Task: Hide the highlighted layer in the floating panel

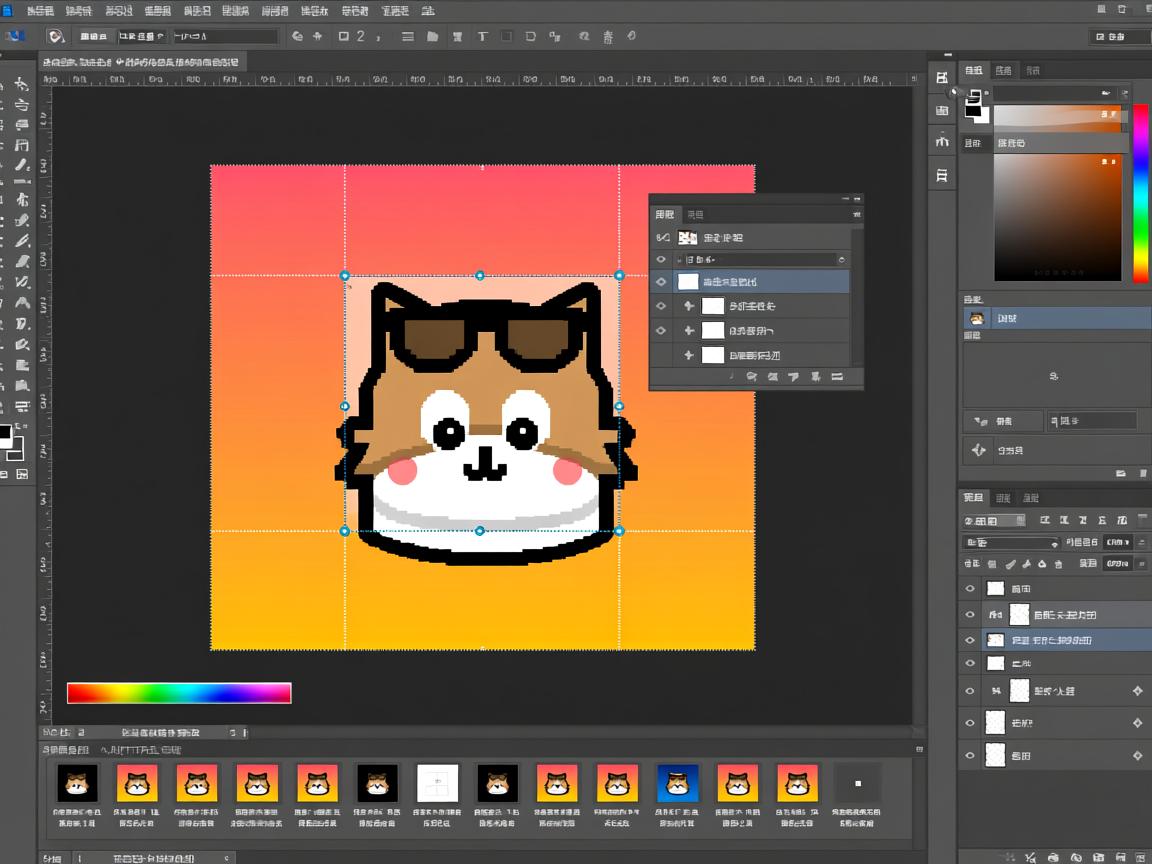Action: pyautogui.click(x=661, y=282)
